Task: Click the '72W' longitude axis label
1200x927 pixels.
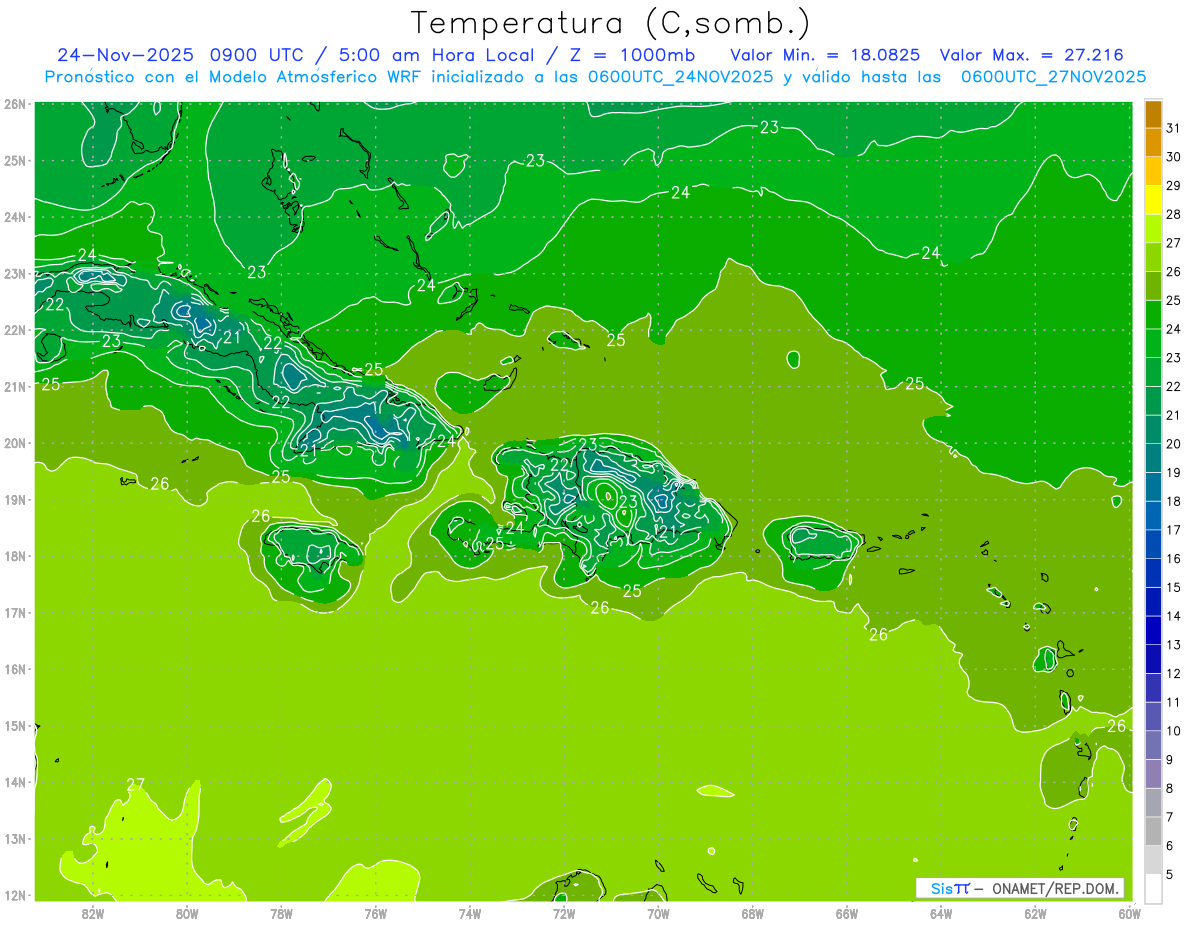Action: [x=563, y=913]
